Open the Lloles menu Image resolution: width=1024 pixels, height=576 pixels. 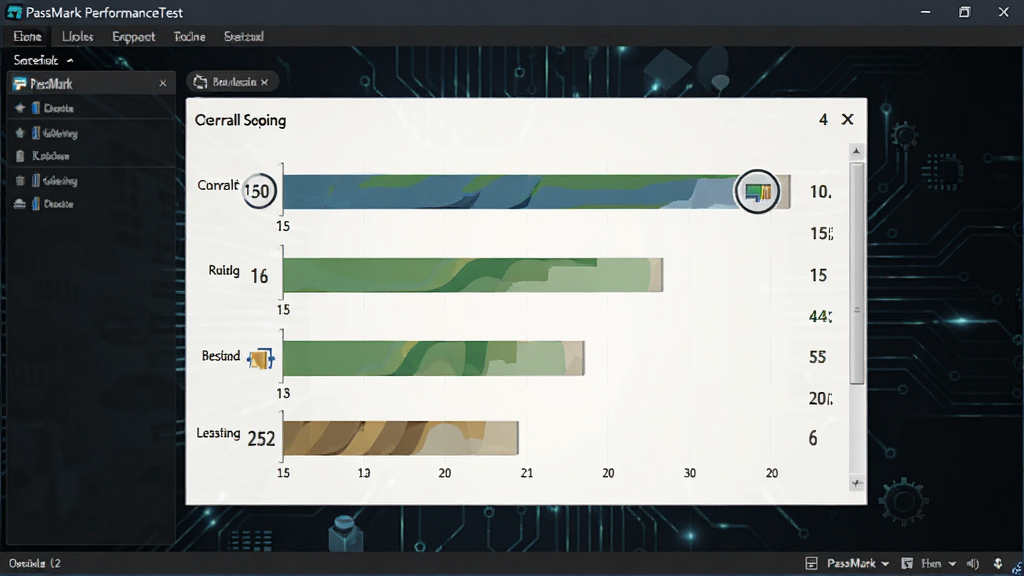click(x=77, y=37)
